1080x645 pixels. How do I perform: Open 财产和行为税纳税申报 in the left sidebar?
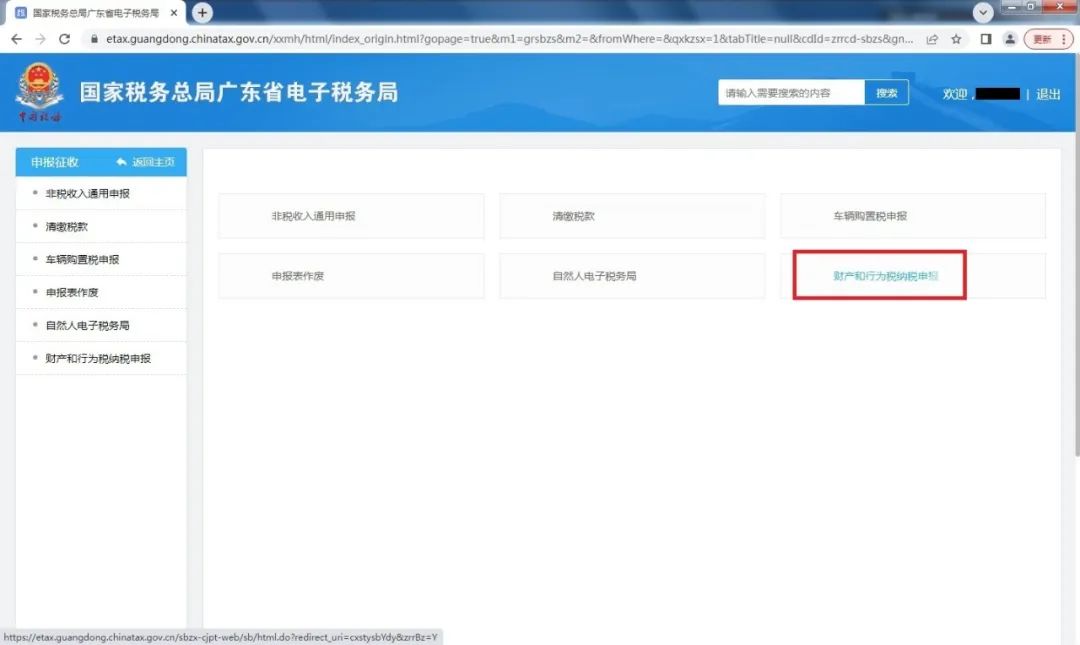point(101,359)
